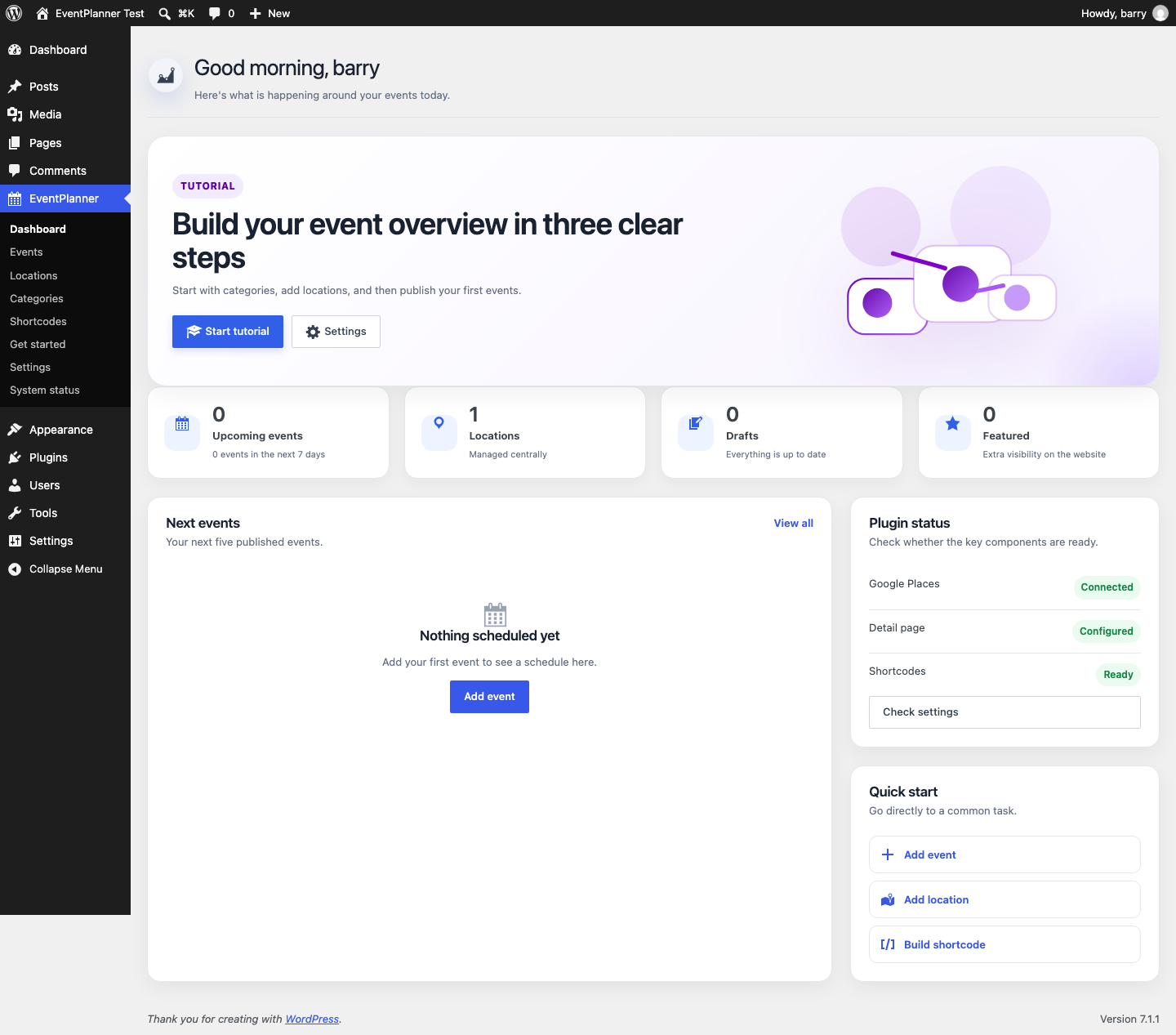
Task: Open the site home icon
Action: (42, 13)
